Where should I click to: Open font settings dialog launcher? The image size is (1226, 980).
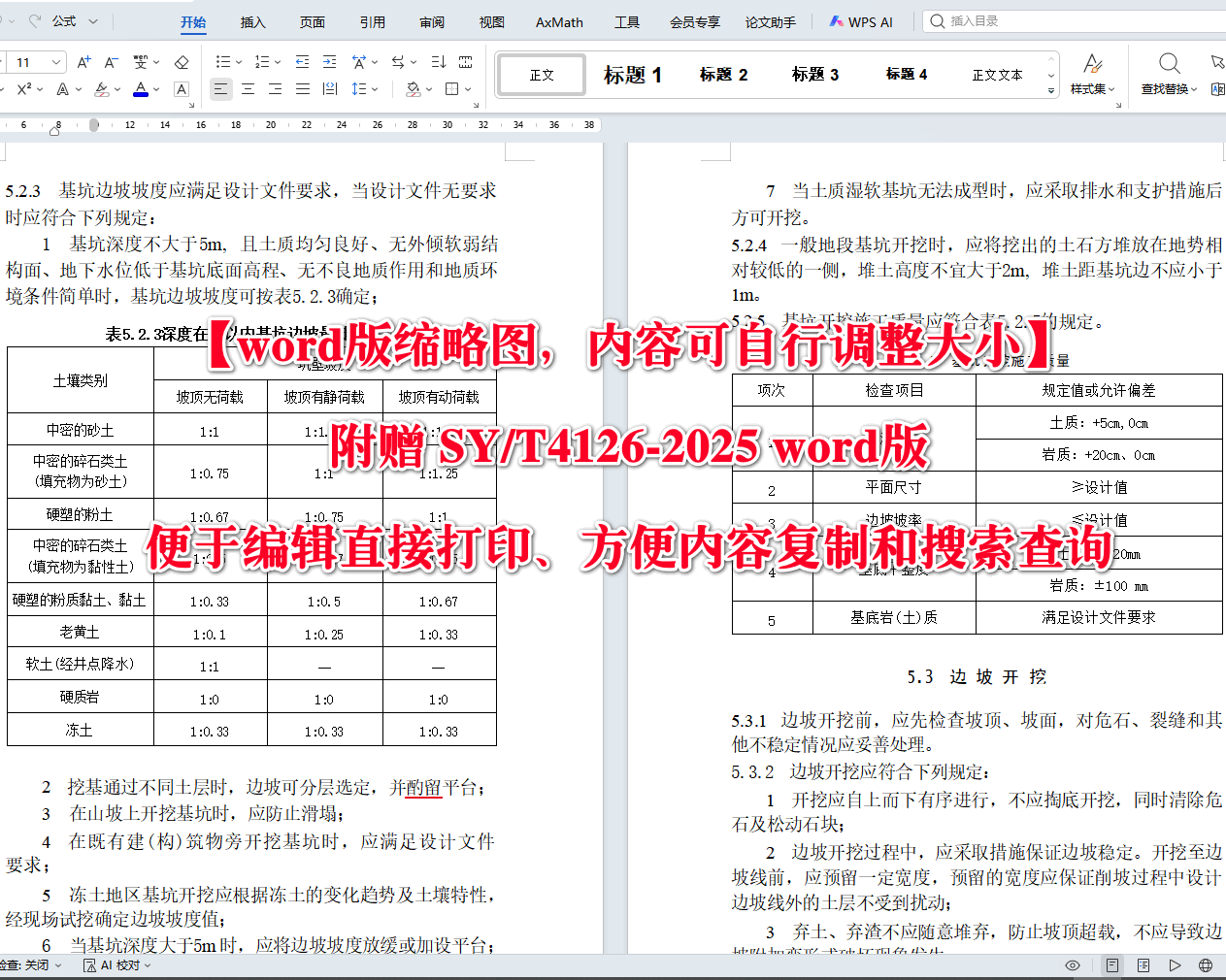tap(191, 105)
